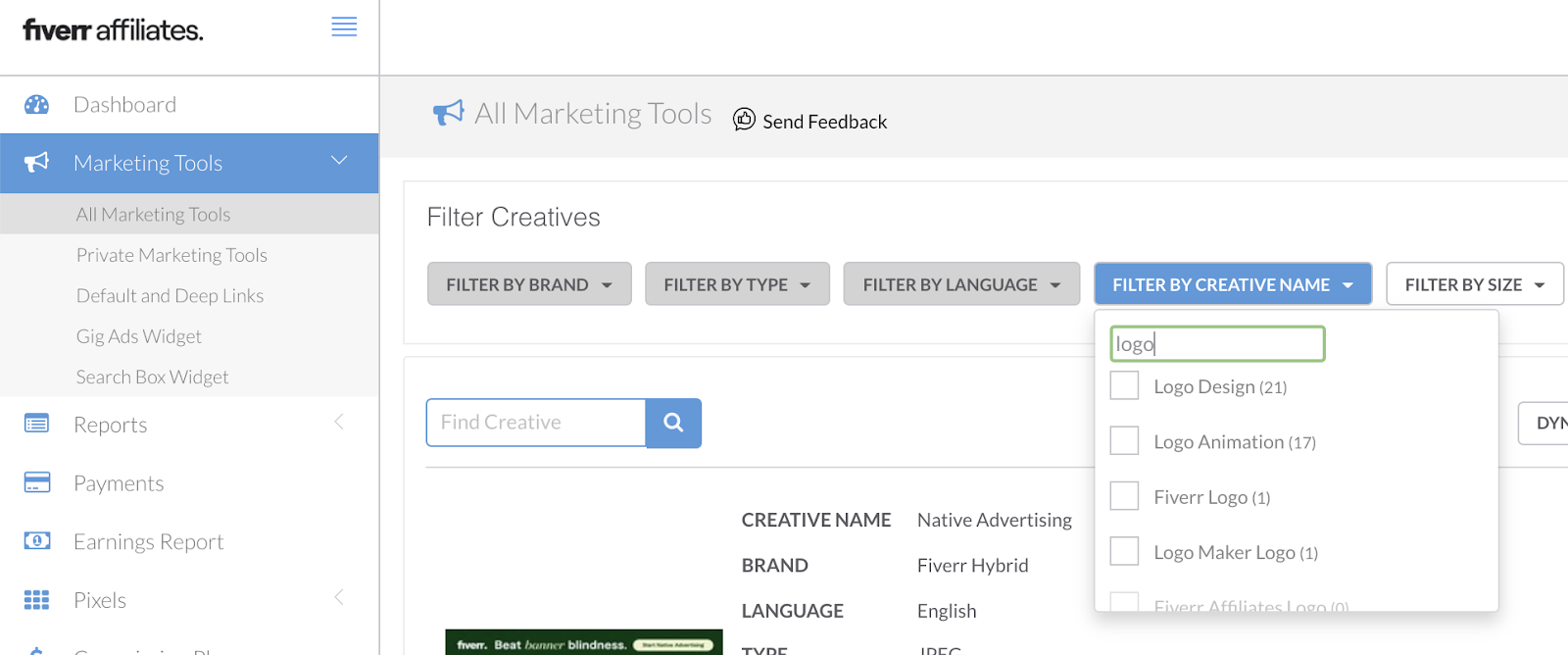Open the Filter by Brand dropdown

[x=529, y=284]
